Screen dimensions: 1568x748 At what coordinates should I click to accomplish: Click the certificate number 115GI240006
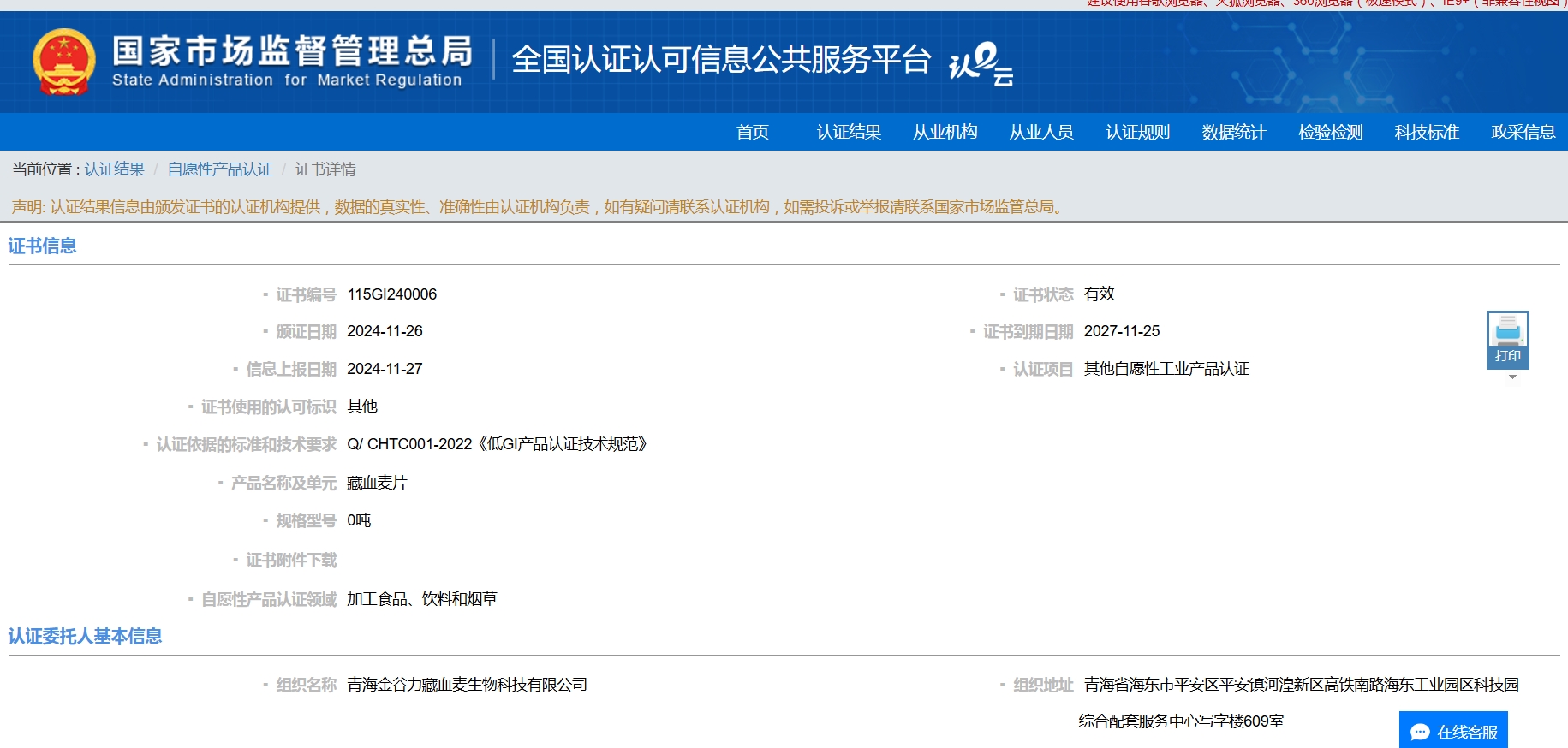tap(391, 294)
